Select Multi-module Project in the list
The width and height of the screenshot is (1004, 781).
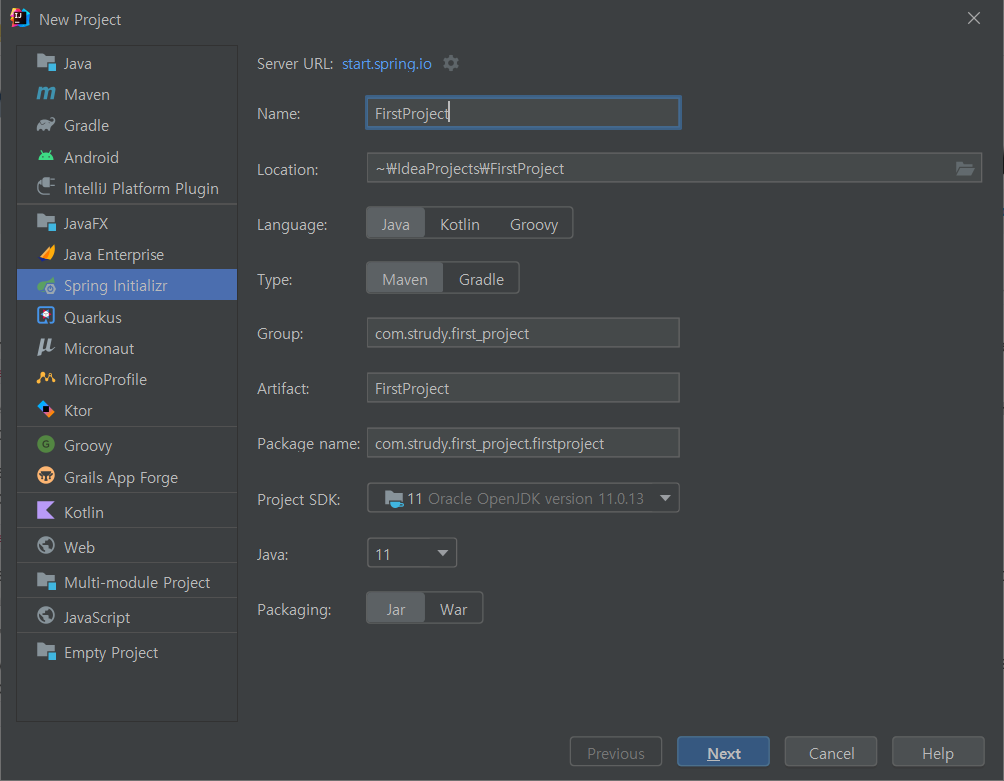127,582
